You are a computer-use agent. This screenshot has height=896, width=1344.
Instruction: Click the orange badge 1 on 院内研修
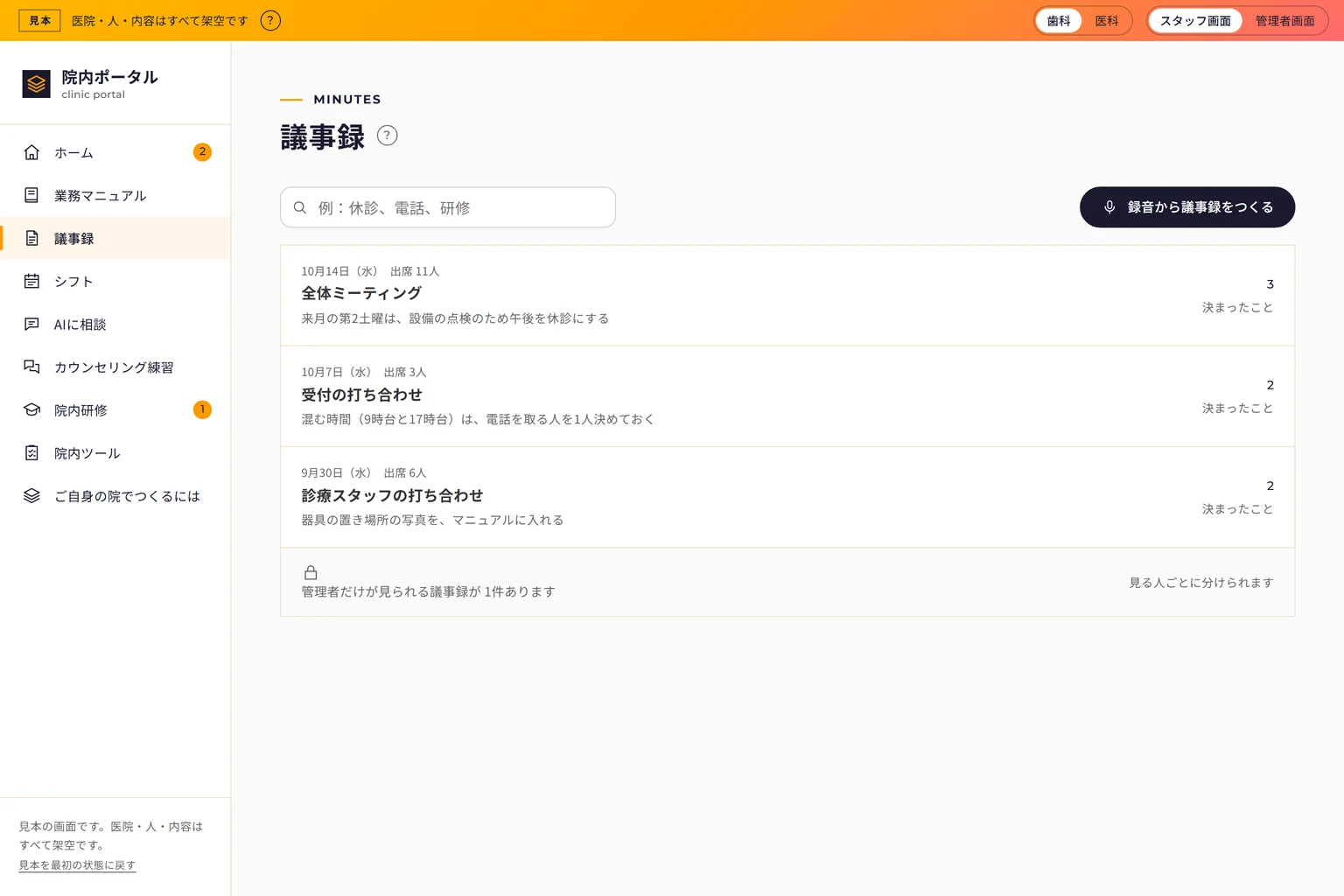tap(202, 409)
